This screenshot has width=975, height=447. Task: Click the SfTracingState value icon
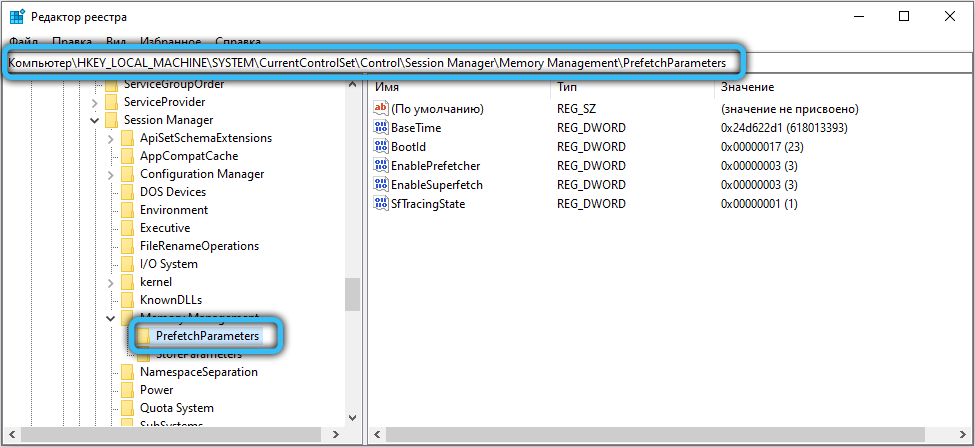(380, 204)
